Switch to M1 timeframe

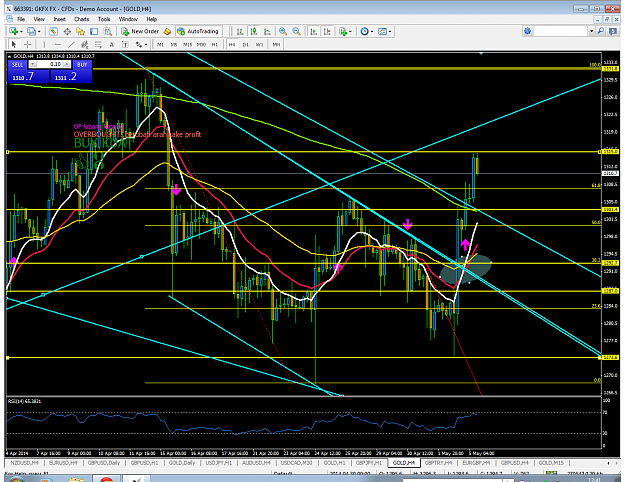click(x=160, y=45)
